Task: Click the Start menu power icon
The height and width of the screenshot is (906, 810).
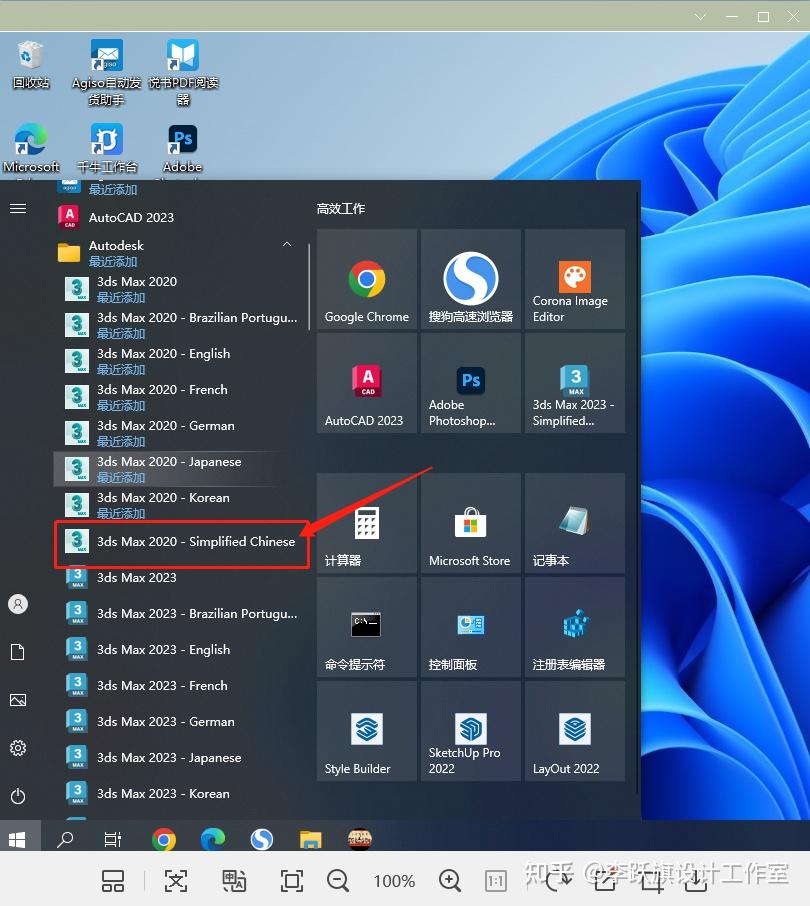Action: [18, 796]
